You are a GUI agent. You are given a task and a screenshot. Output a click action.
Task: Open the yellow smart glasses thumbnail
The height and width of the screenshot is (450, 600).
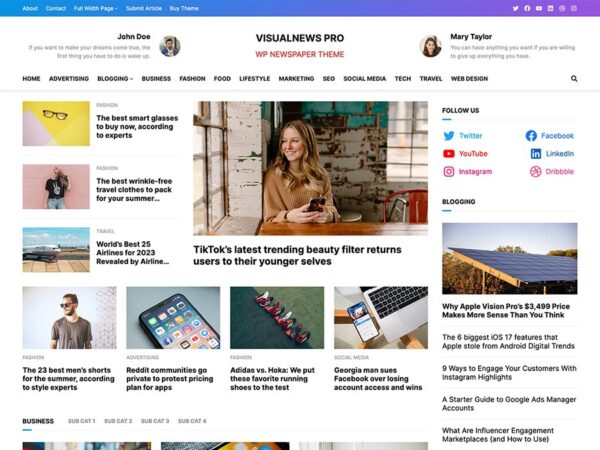click(56, 124)
